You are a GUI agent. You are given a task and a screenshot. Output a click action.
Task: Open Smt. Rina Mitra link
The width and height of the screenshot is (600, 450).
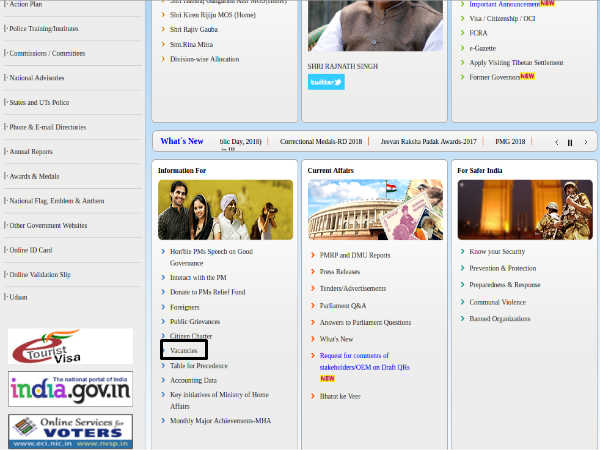[191, 44]
